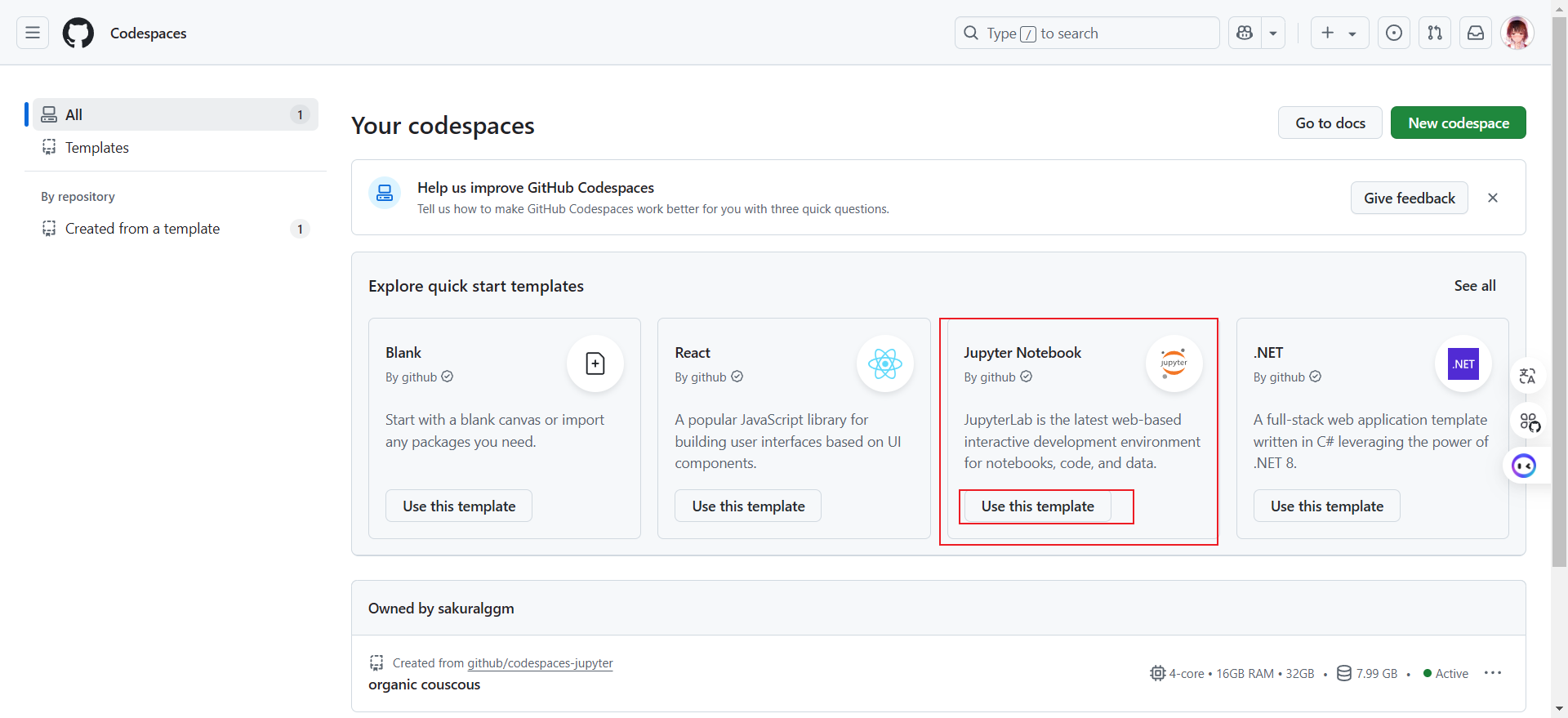Screen dimensions: 1568x718
Task: Use the Jupyter Notebook template
Action: point(1037,506)
